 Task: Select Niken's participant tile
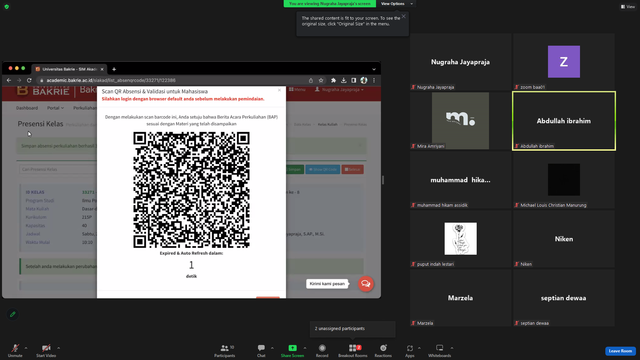pyautogui.click(x=564, y=239)
